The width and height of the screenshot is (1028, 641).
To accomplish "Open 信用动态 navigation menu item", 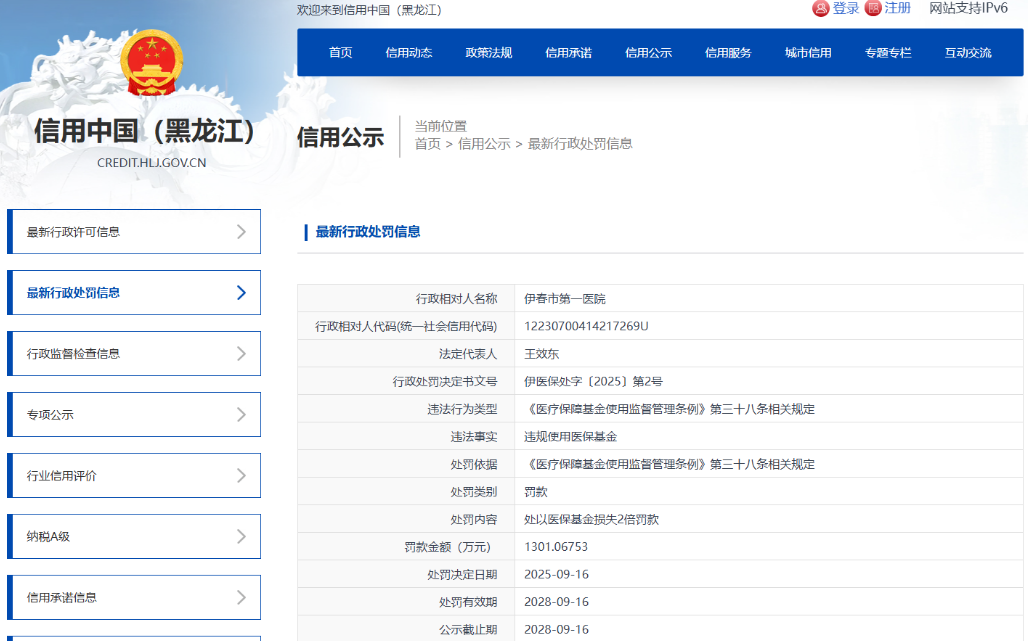I will point(409,53).
